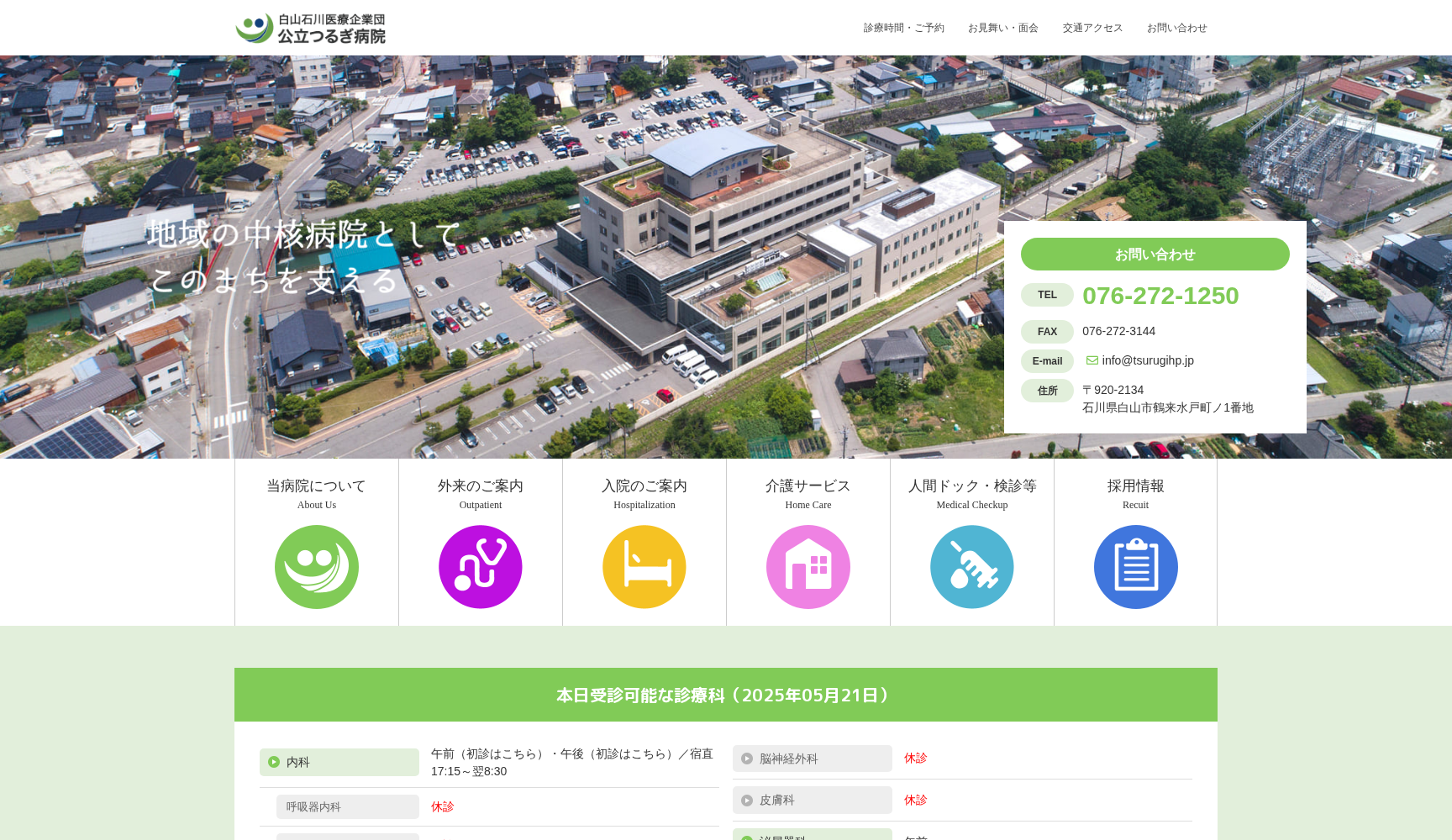Select the bed Hospitalization icon
The height and width of the screenshot is (840, 1452).
[x=644, y=566]
